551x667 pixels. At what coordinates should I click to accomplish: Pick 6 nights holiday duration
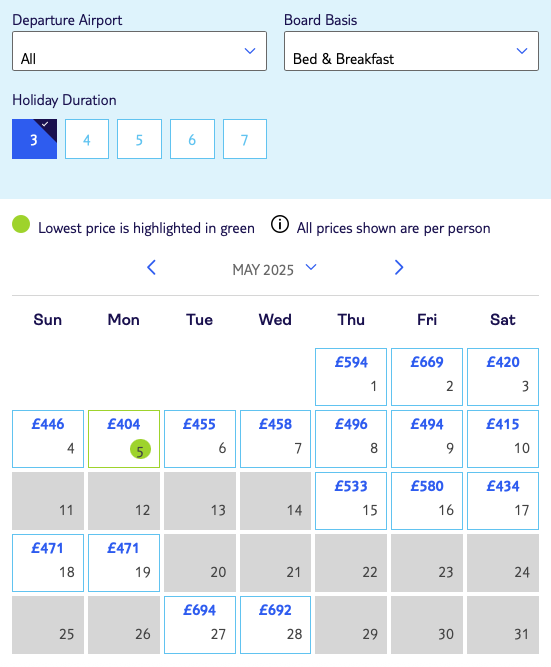coord(192,139)
